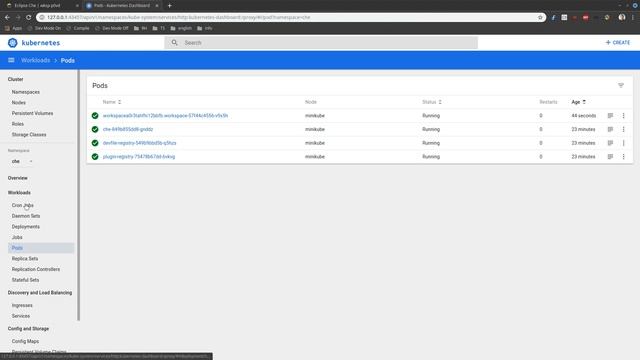Close the Eclipse Che browser tab
The height and width of the screenshot is (360, 640).
[77, 6]
